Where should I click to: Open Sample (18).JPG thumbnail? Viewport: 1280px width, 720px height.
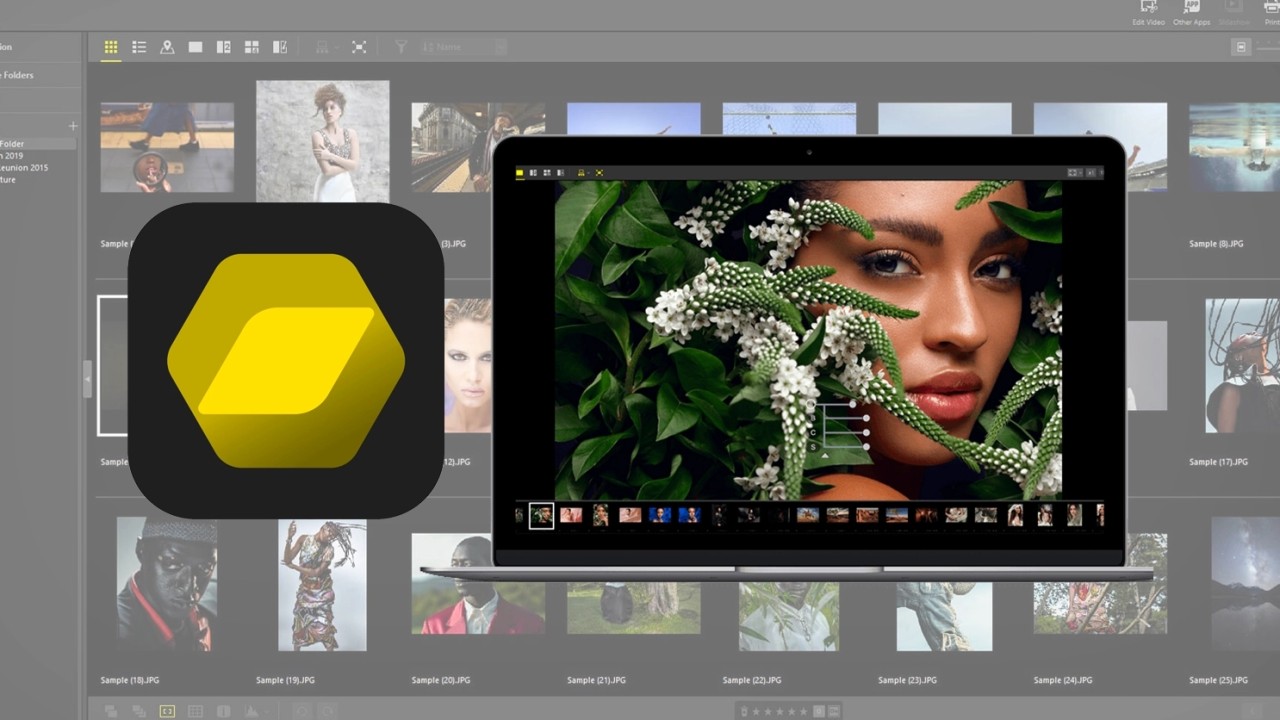tap(167, 584)
